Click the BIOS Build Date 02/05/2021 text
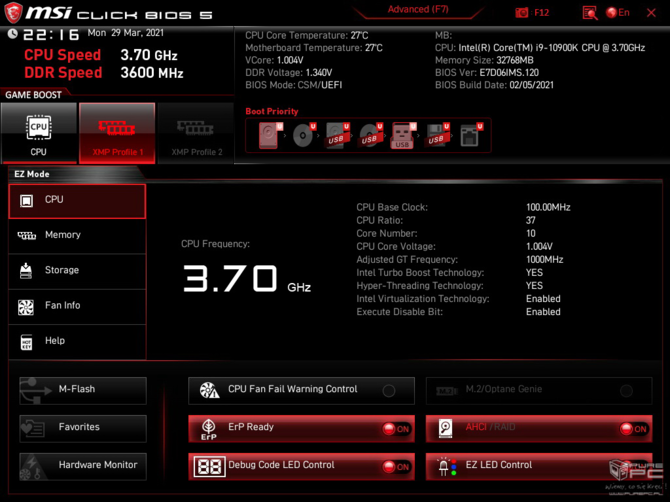670x502 pixels. click(x=494, y=85)
